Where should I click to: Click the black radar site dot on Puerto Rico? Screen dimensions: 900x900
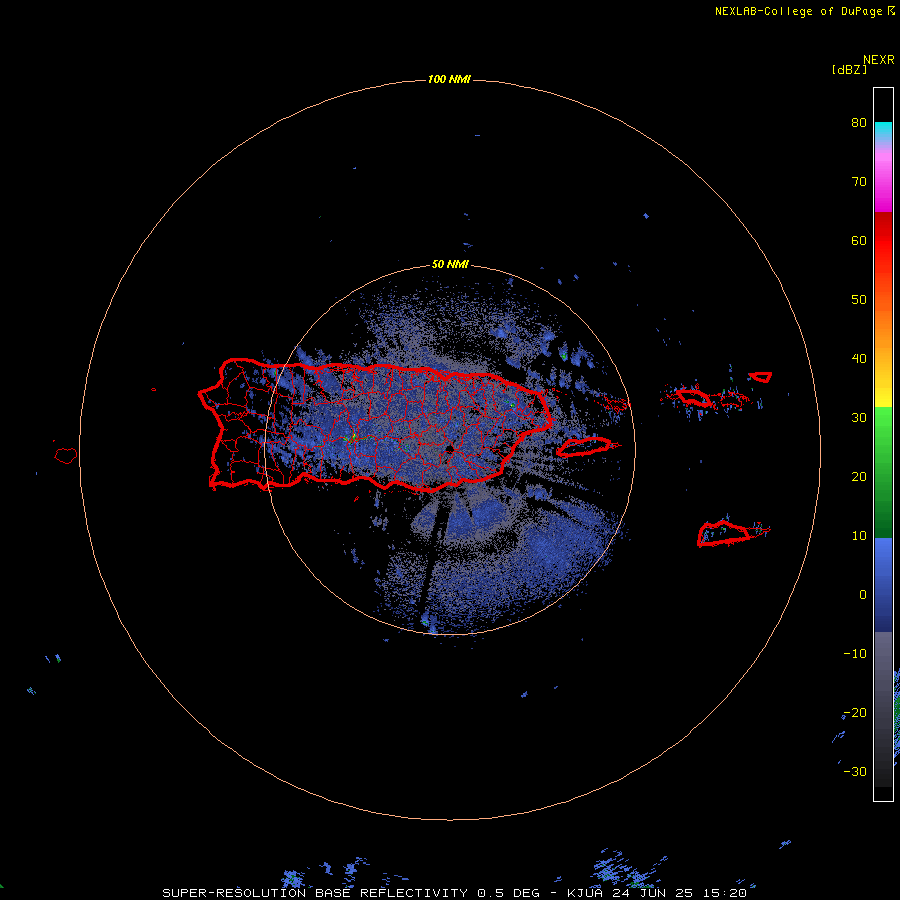point(451,448)
